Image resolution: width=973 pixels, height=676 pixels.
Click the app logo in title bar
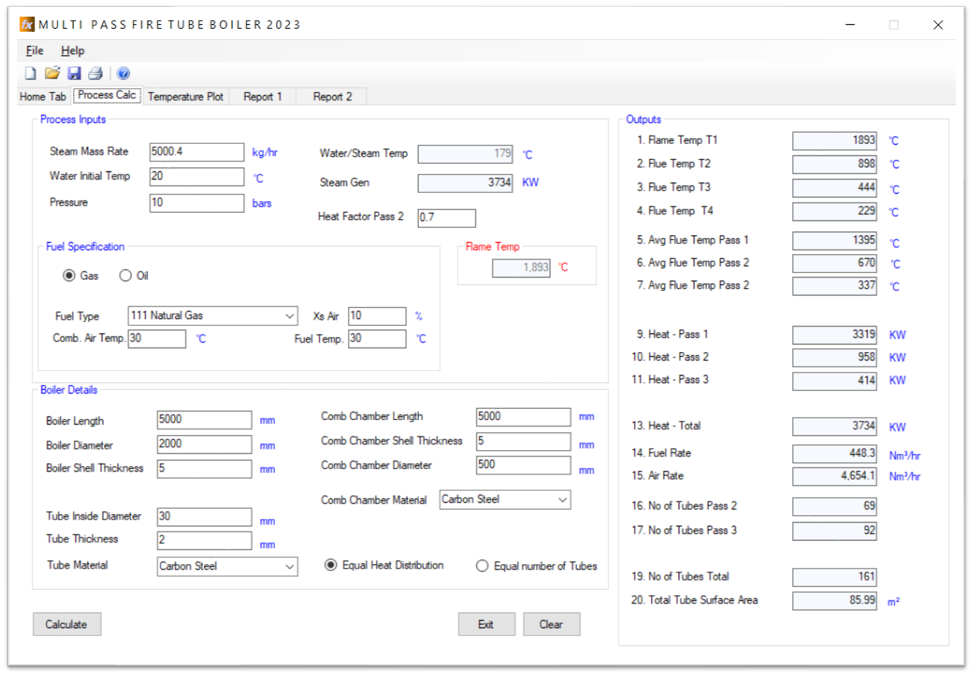27,25
